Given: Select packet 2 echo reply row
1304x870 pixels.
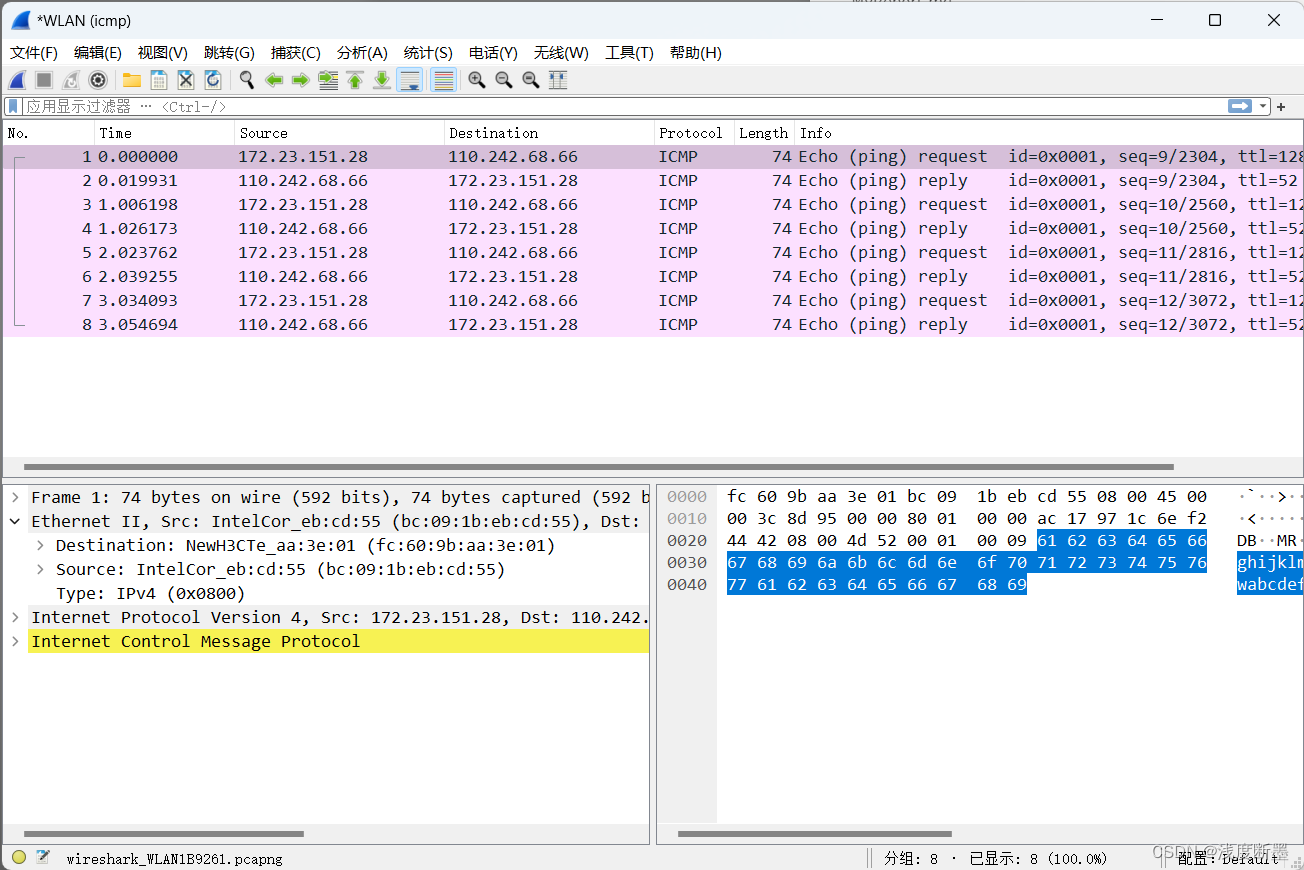Looking at the screenshot, I should pos(652,181).
